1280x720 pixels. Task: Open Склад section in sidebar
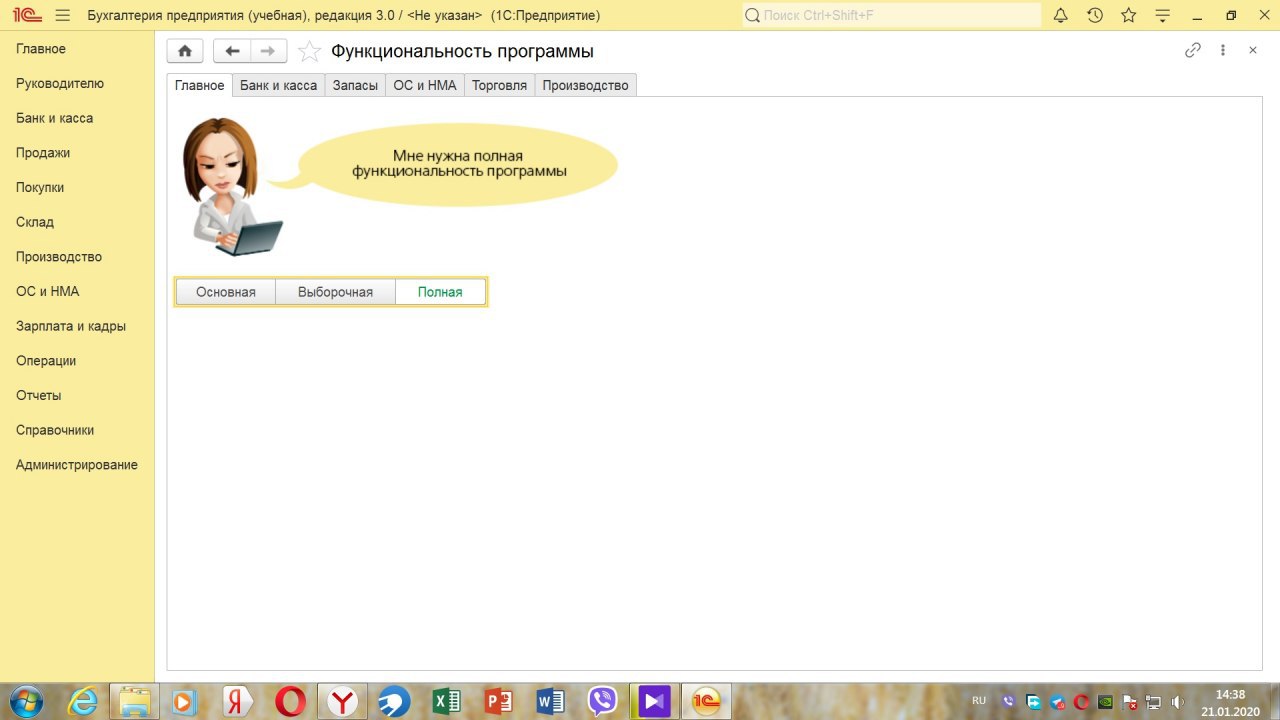pyautogui.click(x=35, y=222)
